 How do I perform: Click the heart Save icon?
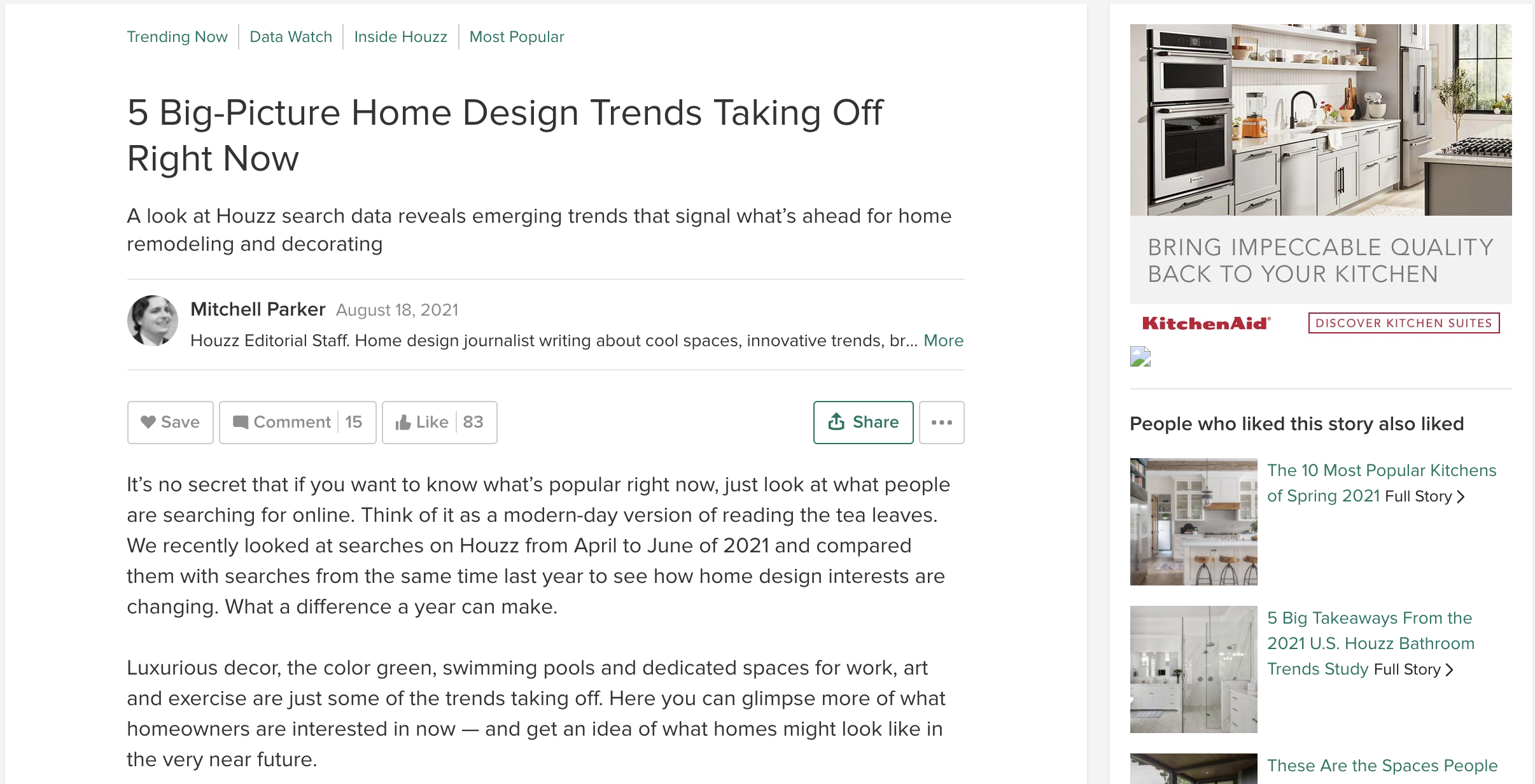click(x=148, y=422)
